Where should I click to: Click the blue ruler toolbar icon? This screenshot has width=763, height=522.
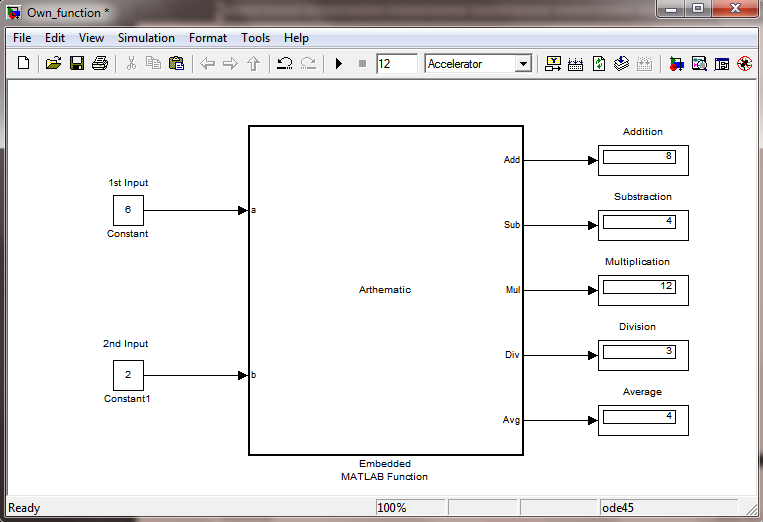tap(576, 64)
